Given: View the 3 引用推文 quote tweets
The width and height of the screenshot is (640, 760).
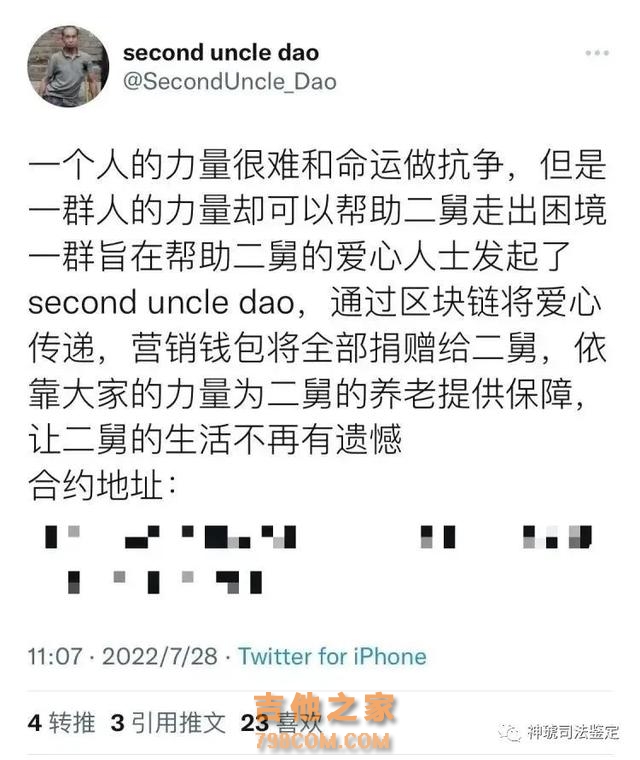Looking at the screenshot, I should [x=168, y=722].
